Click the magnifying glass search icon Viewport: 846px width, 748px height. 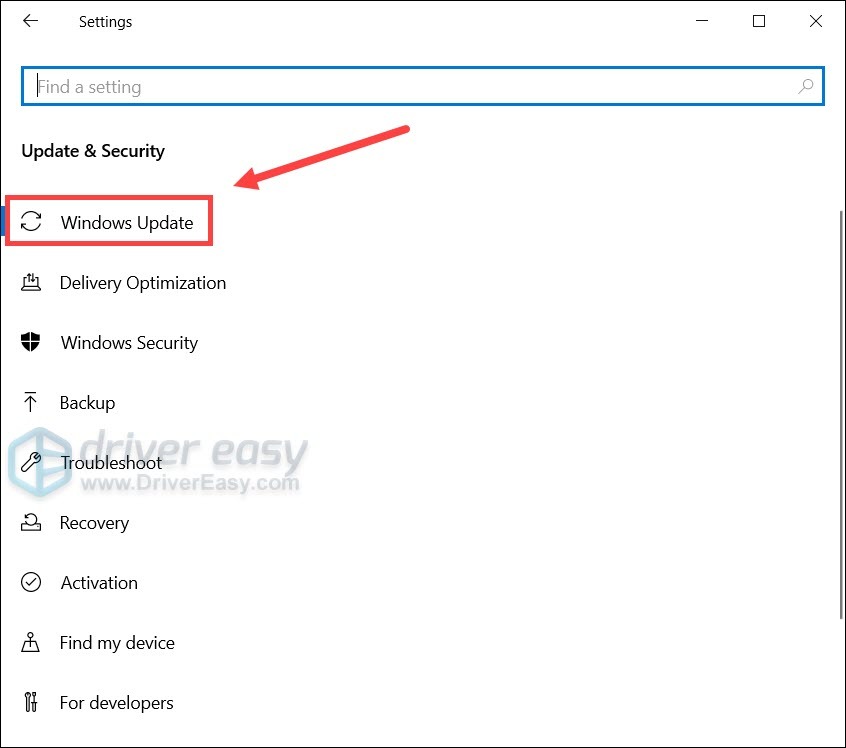click(x=805, y=87)
